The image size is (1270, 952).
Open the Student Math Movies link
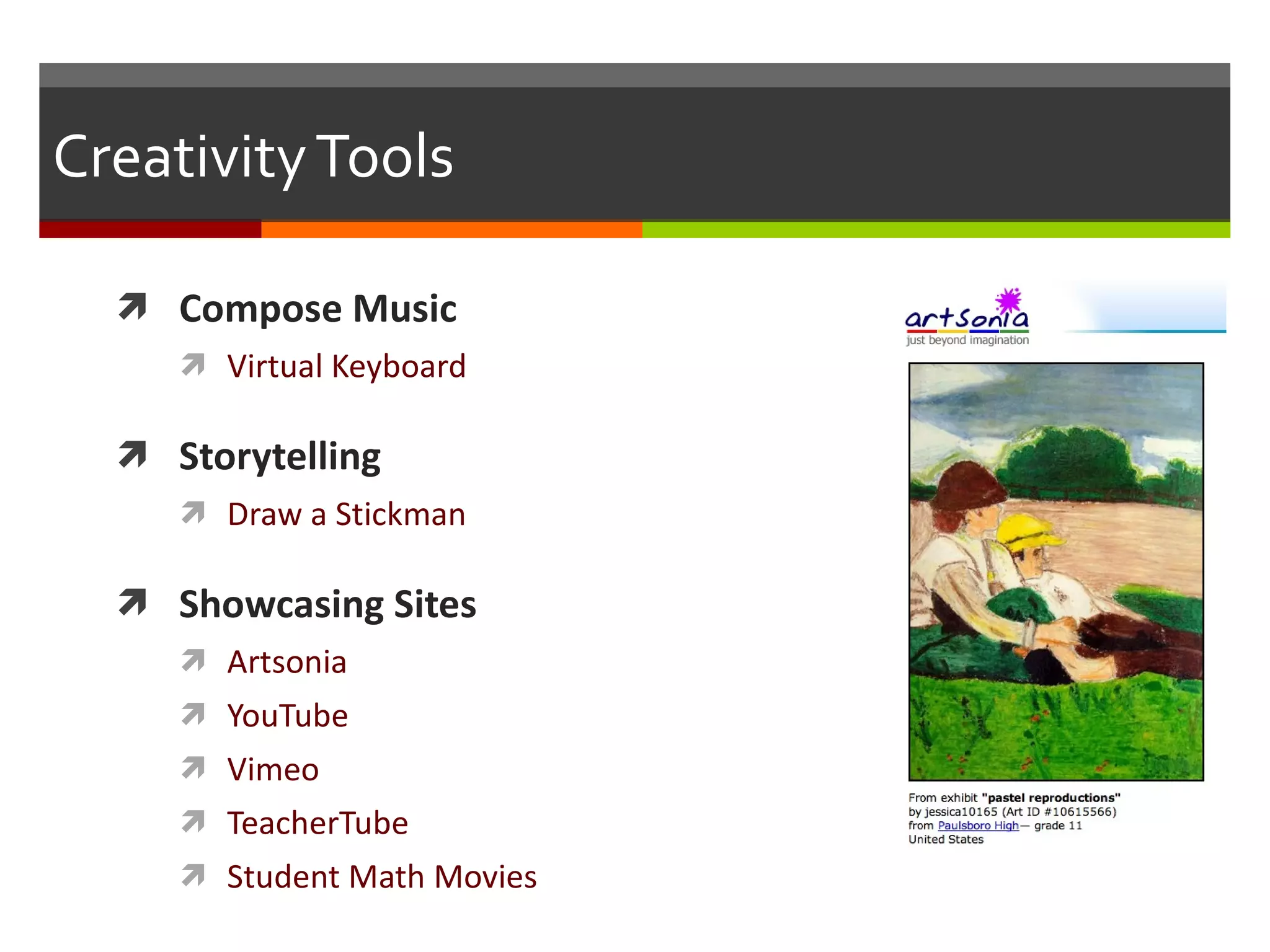pyautogui.click(x=382, y=877)
